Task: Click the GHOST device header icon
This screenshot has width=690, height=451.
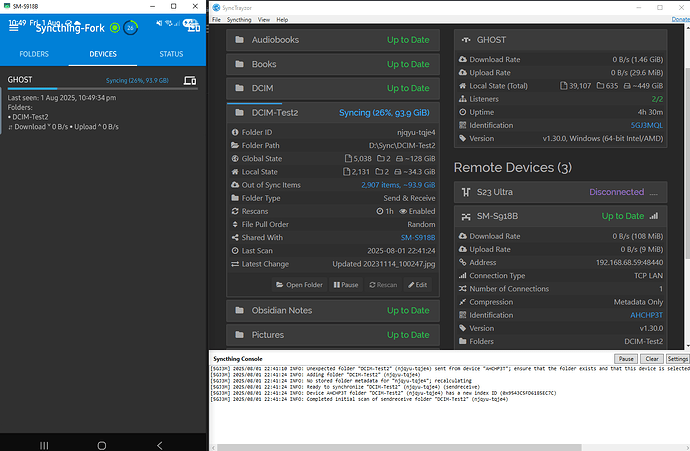Action: pyautogui.click(x=466, y=40)
